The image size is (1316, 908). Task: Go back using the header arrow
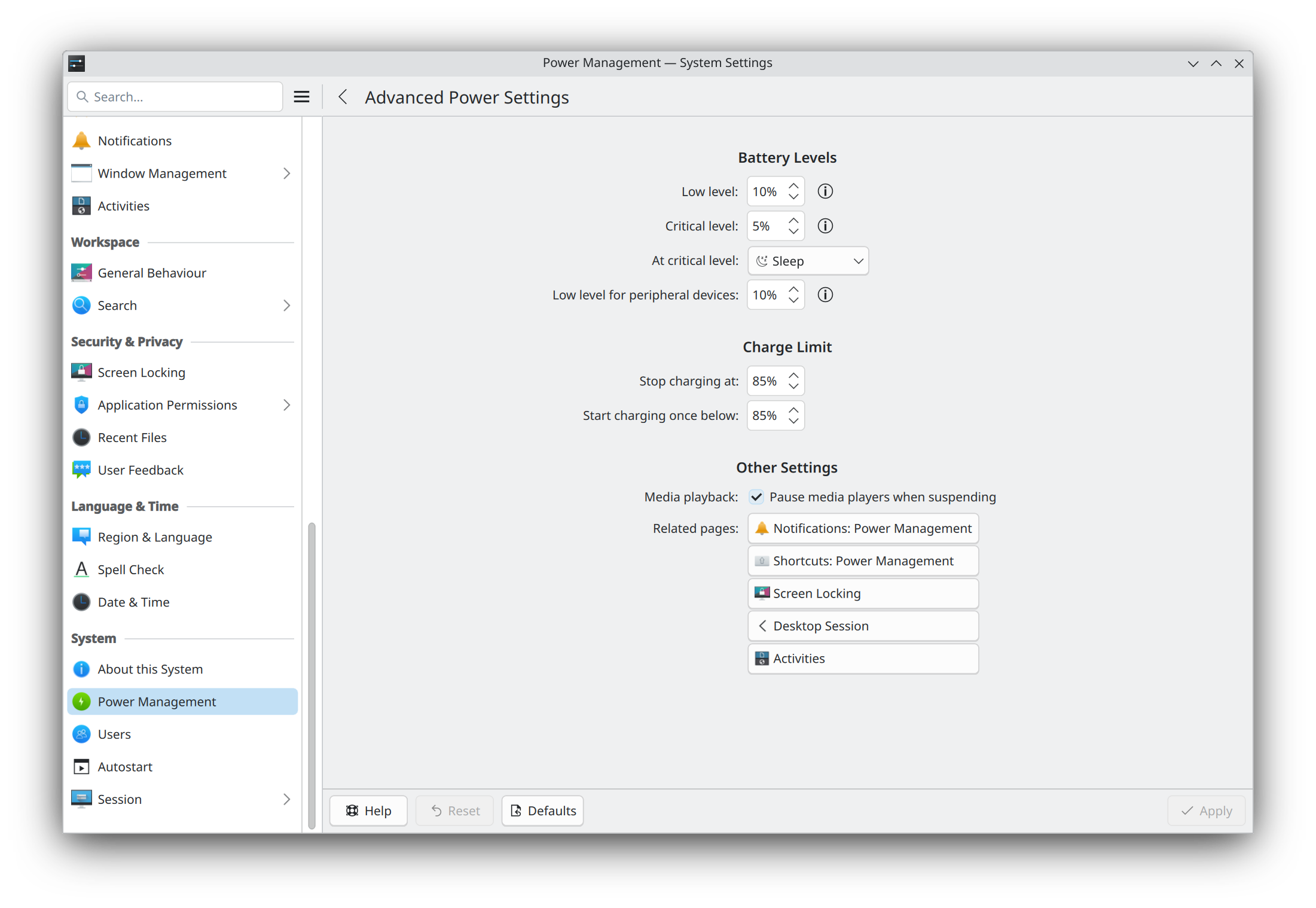click(x=343, y=97)
